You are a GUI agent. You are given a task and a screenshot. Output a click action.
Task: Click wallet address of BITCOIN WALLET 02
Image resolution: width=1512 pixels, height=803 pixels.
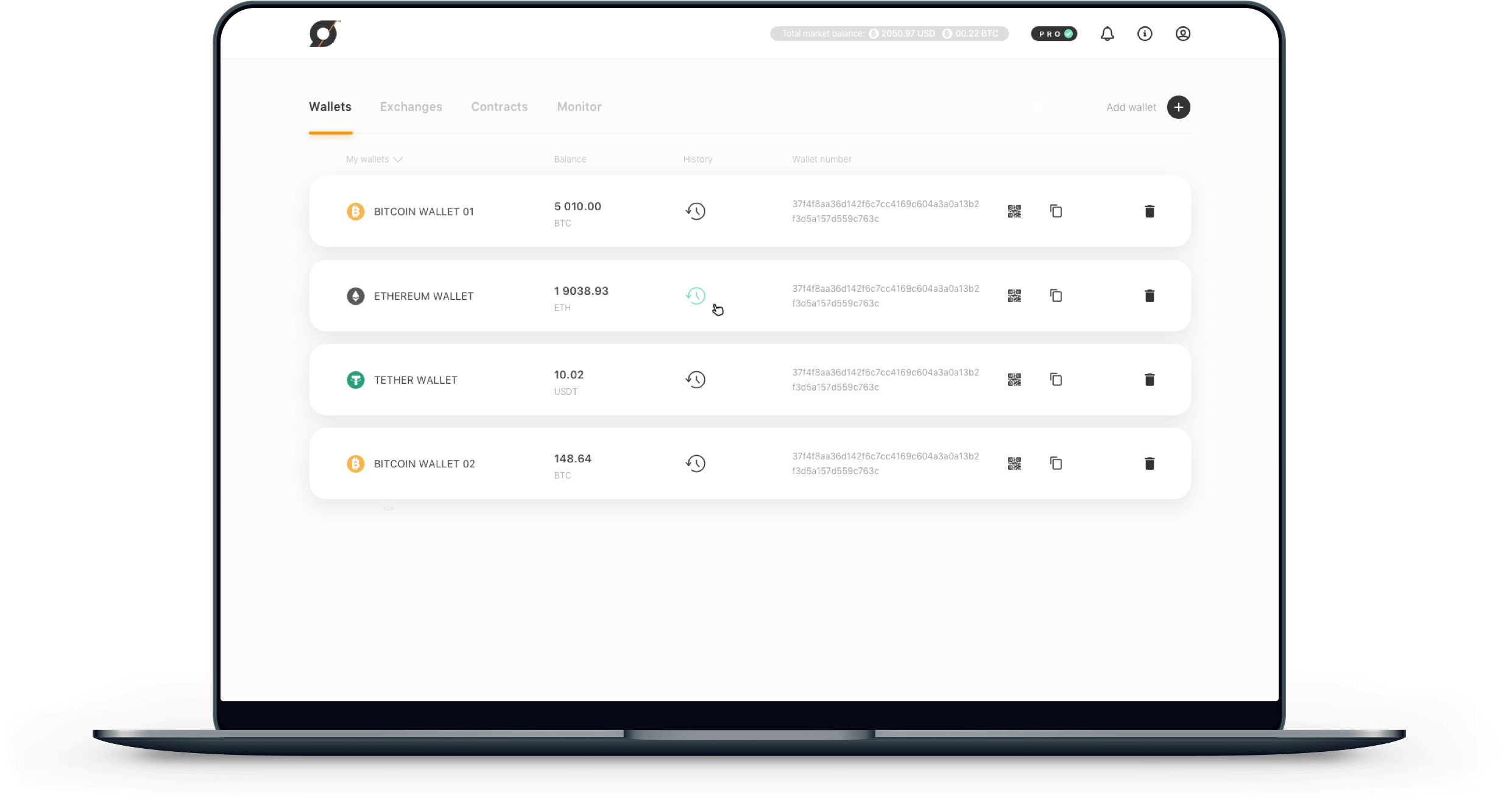click(886, 464)
